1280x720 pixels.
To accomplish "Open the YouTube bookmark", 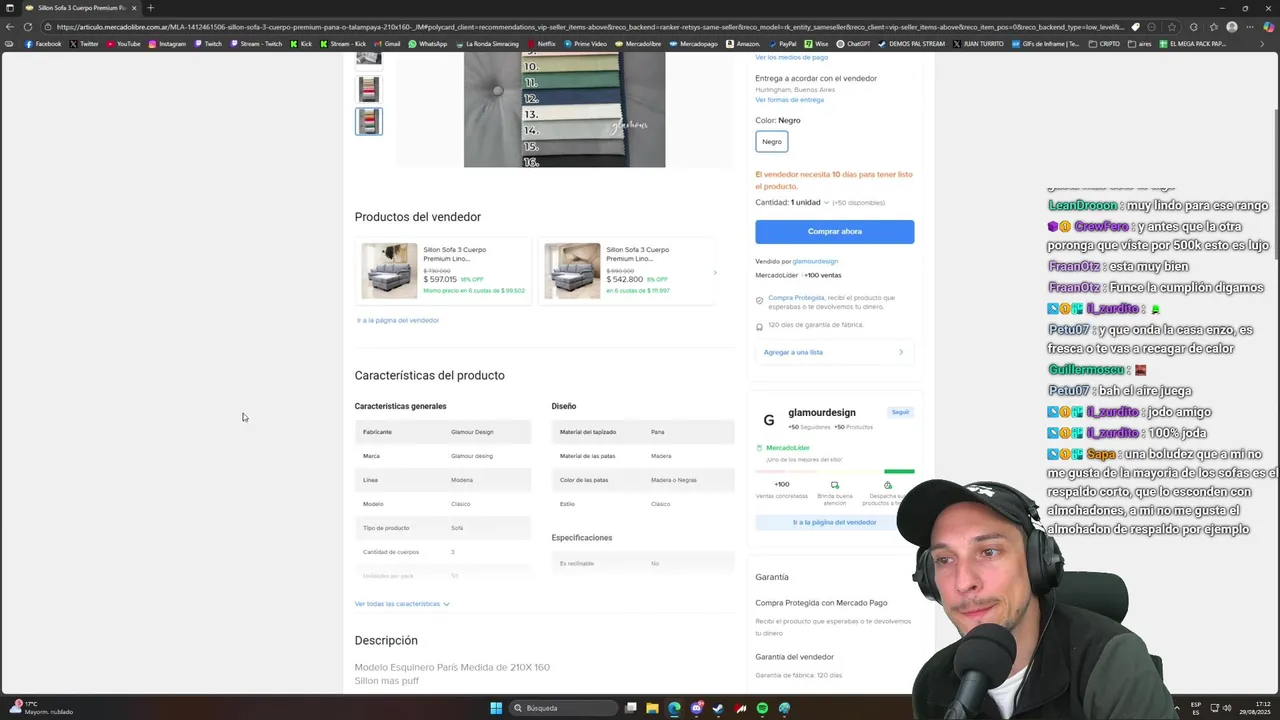I will [x=123, y=44].
